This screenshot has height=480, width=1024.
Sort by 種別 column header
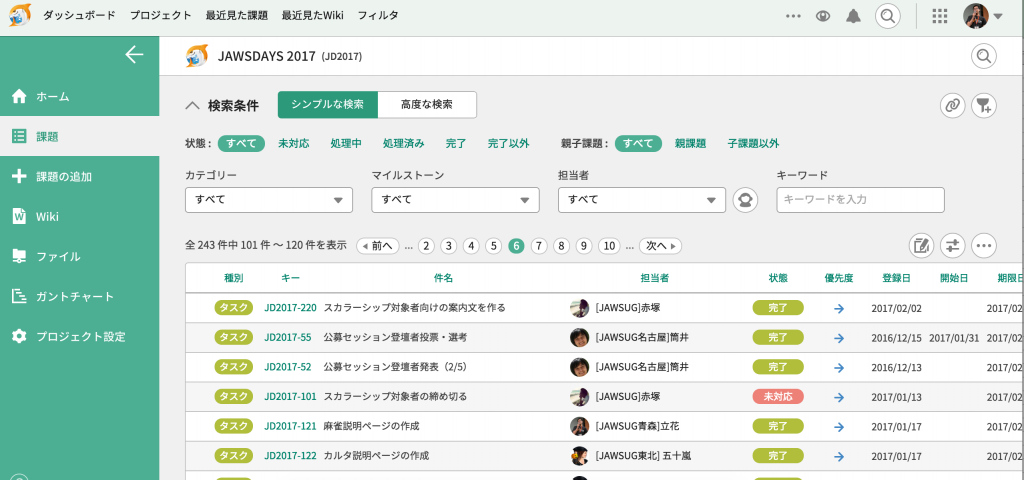coord(234,278)
